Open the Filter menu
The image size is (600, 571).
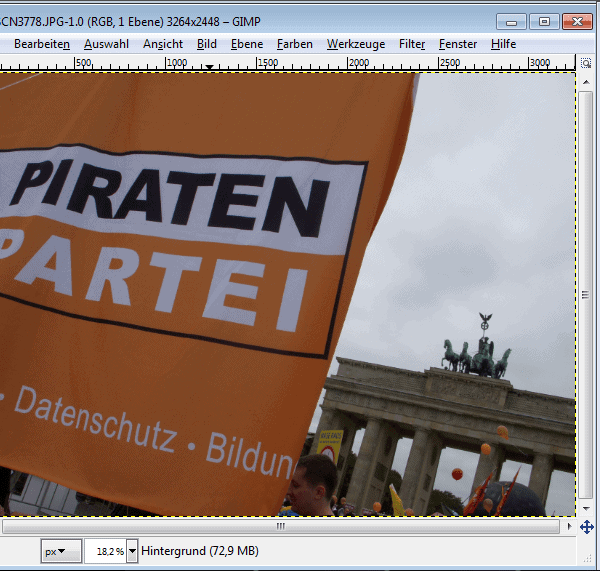click(412, 44)
